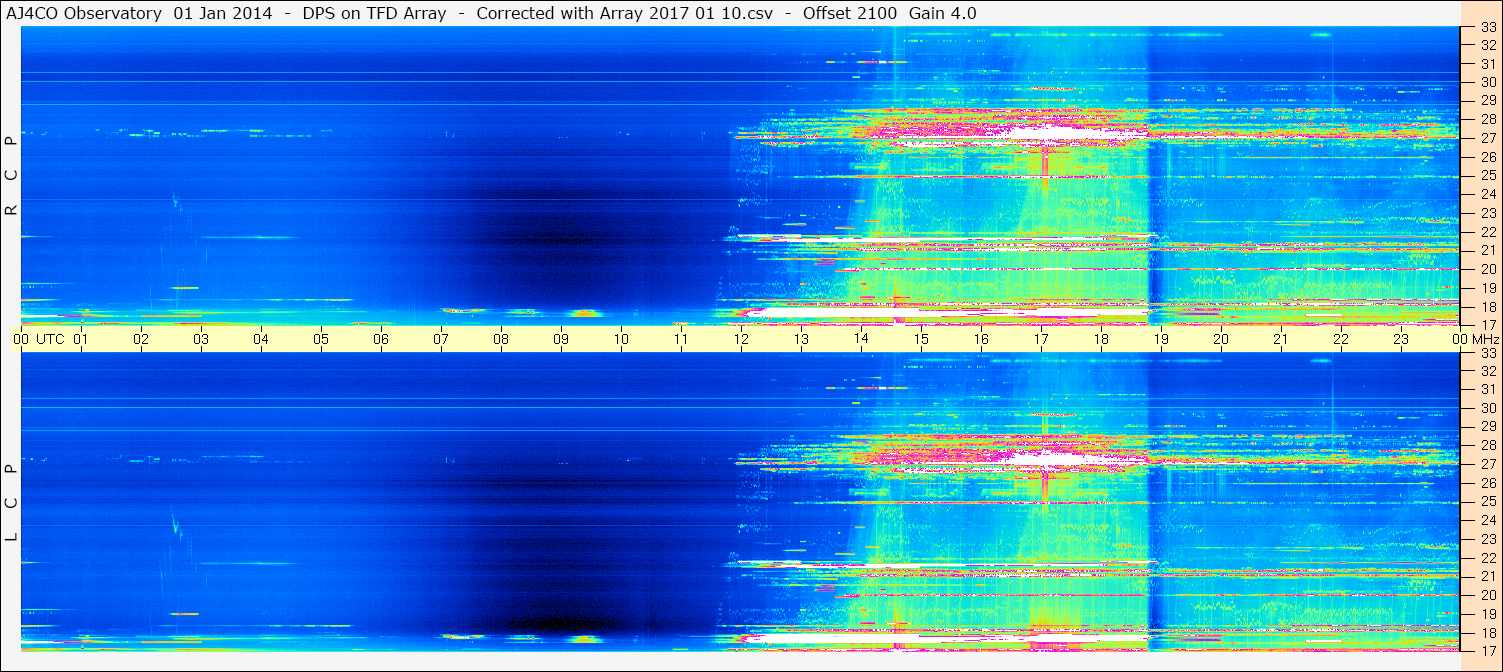Viewport: 1503px width, 672px height.
Task: Select the 03 hour marker on time axis
Action: pyautogui.click(x=201, y=339)
